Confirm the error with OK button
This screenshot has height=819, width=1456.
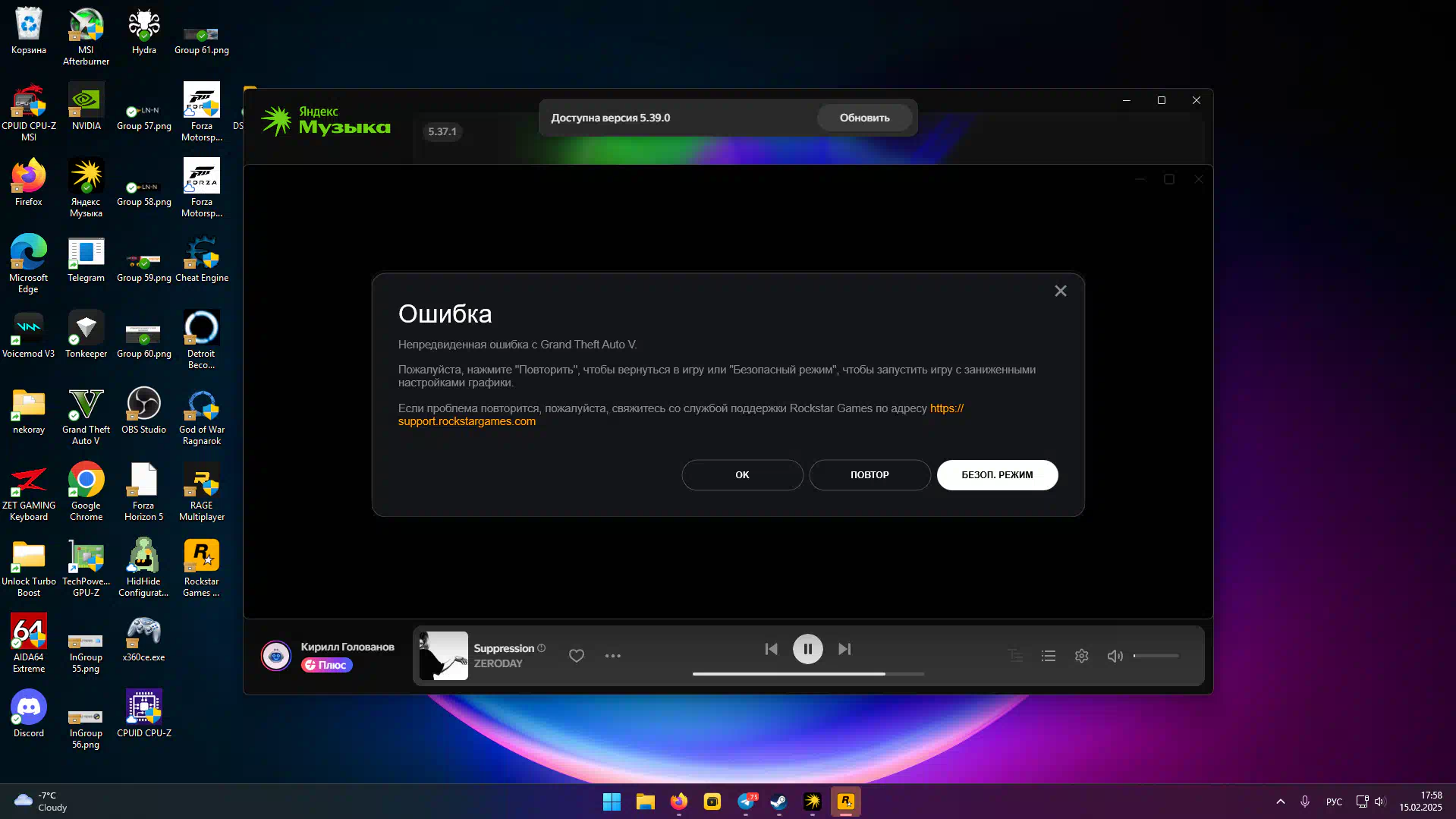pos(741,475)
